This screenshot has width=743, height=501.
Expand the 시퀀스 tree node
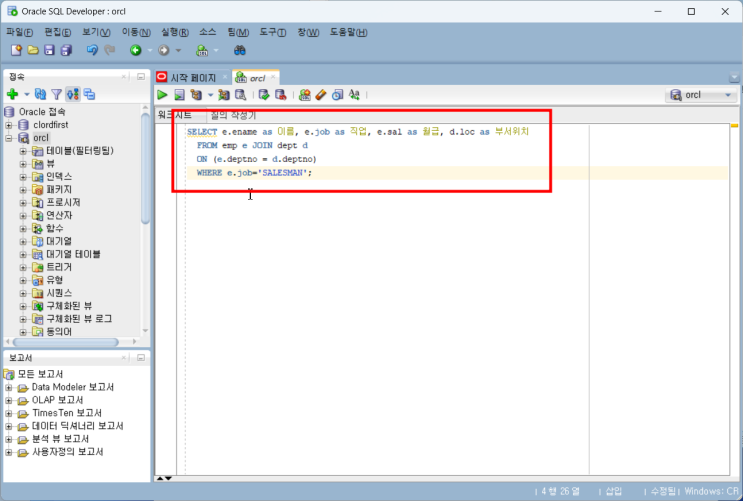[23, 293]
